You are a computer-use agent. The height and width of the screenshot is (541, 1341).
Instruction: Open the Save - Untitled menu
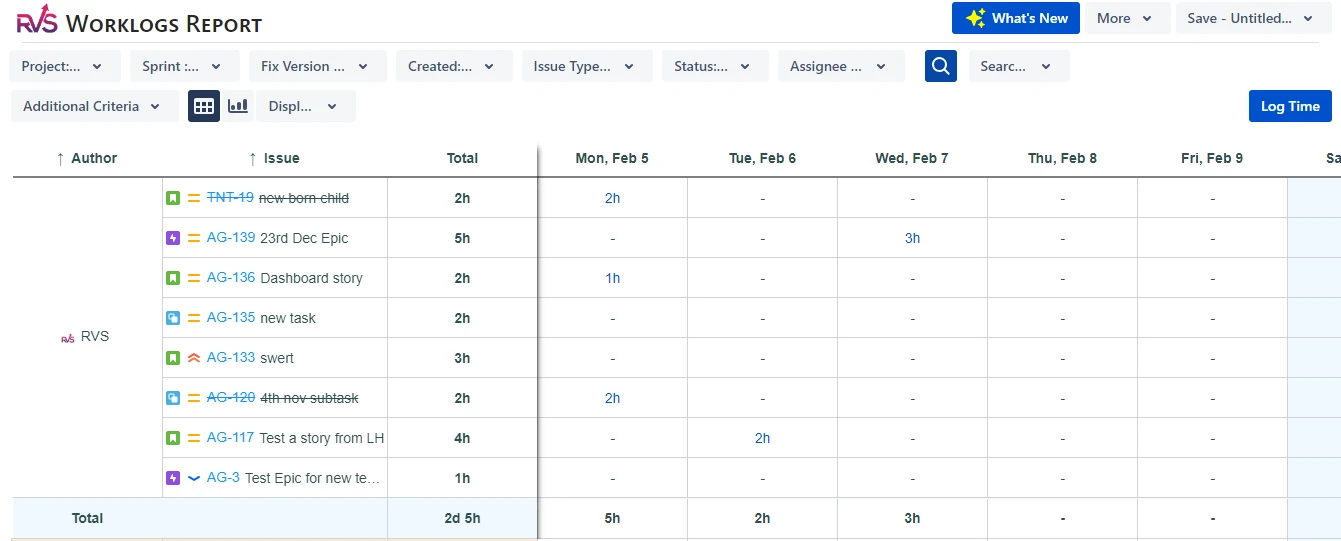tap(1252, 18)
